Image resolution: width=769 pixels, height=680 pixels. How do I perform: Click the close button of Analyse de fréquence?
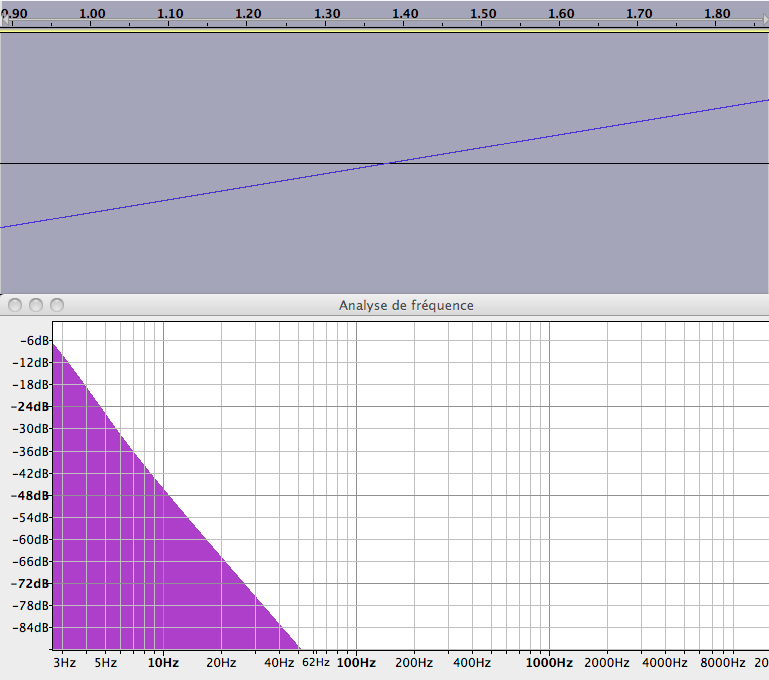[x=15, y=305]
